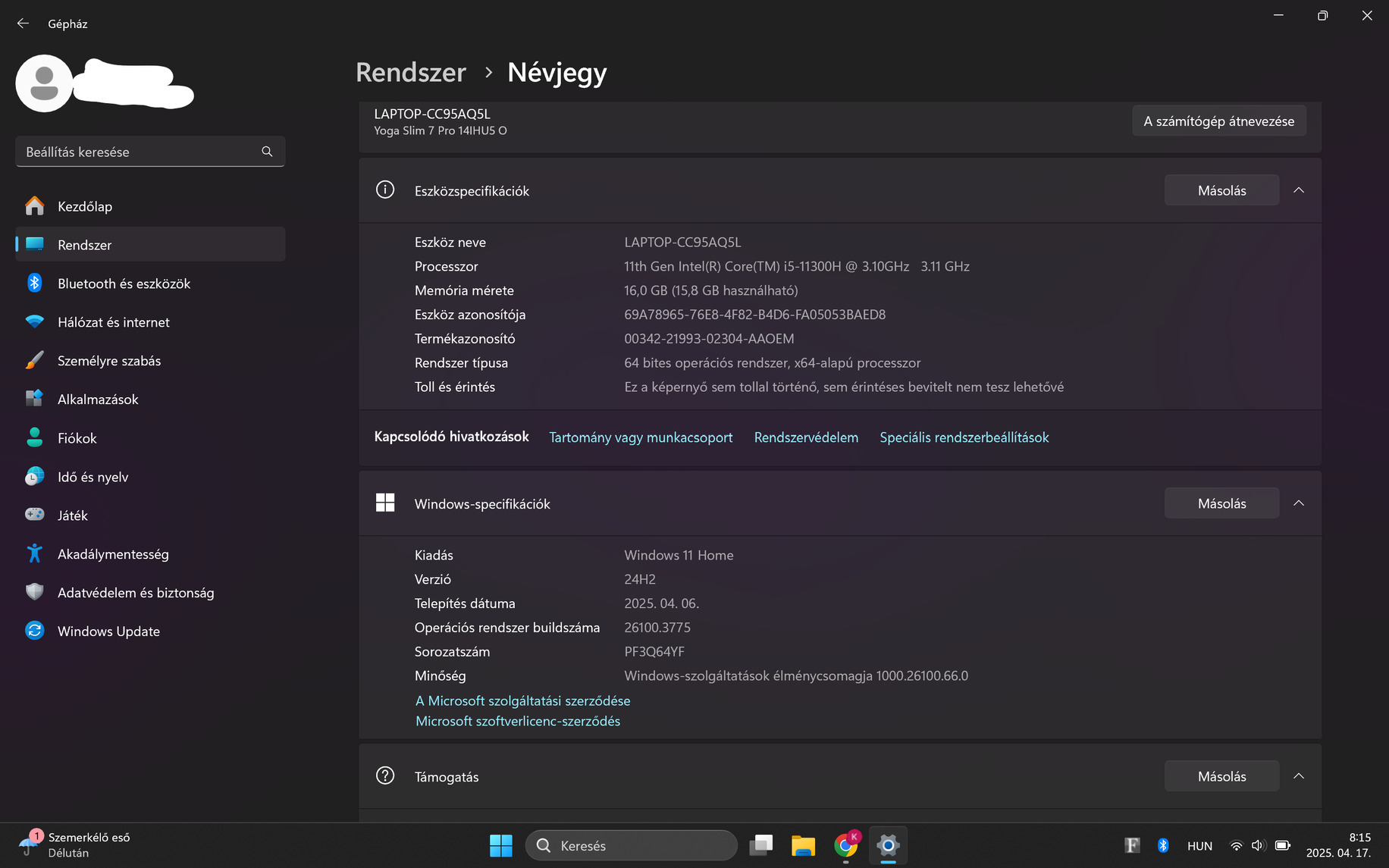Focus the Beállítás keresése search field
The width and height of the screenshot is (1389, 868).
[x=150, y=152]
